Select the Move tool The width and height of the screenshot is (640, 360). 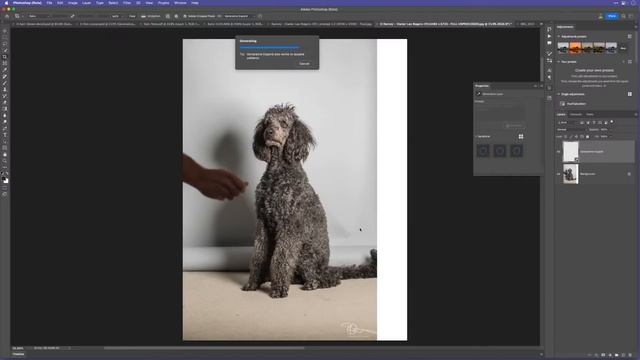(x=5, y=31)
